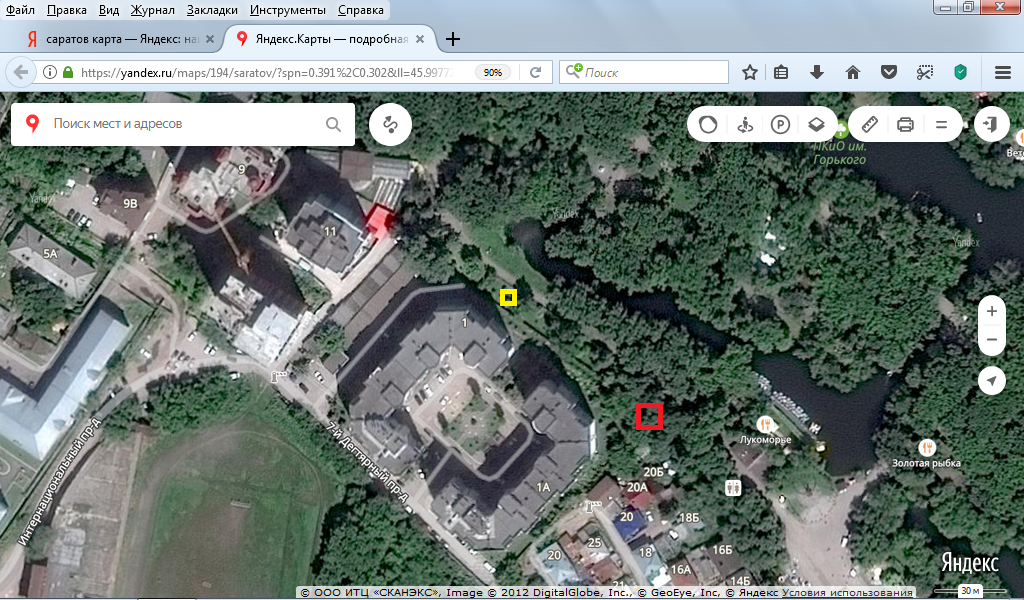The height and width of the screenshot is (600, 1024).
Task: Reset the 90% zoom level indicator
Action: pos(493,72)
